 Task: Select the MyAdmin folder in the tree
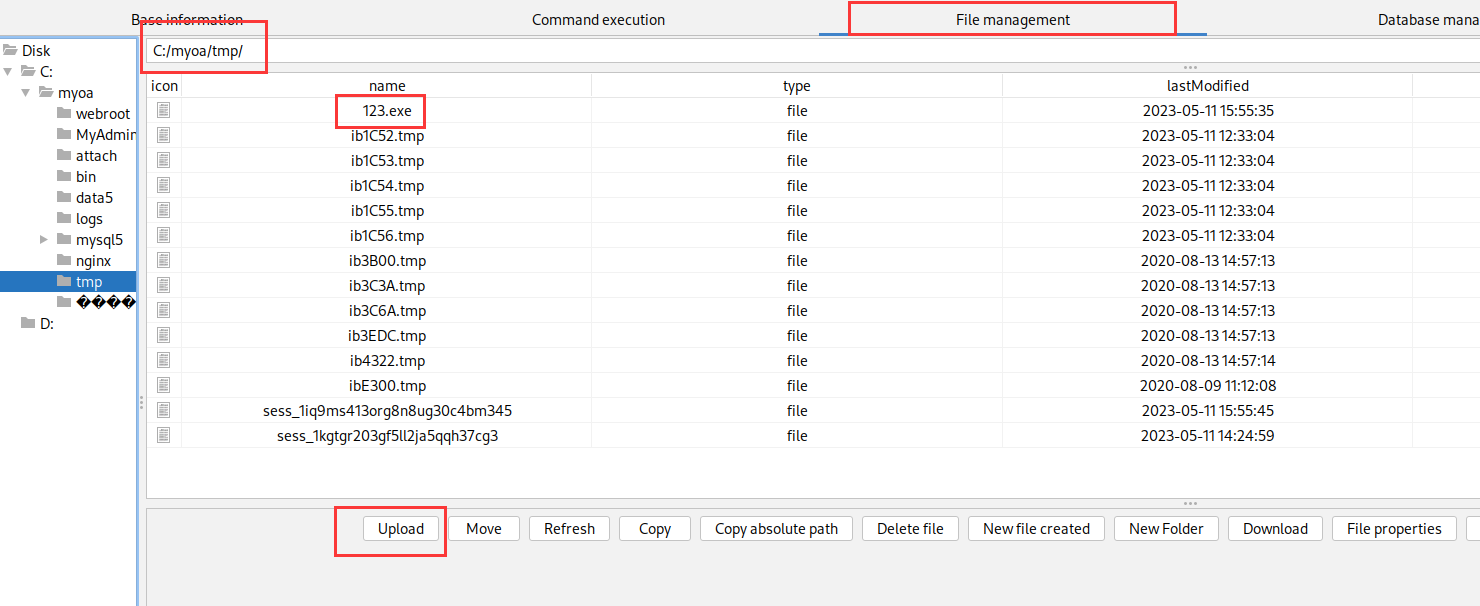(105, 135)
